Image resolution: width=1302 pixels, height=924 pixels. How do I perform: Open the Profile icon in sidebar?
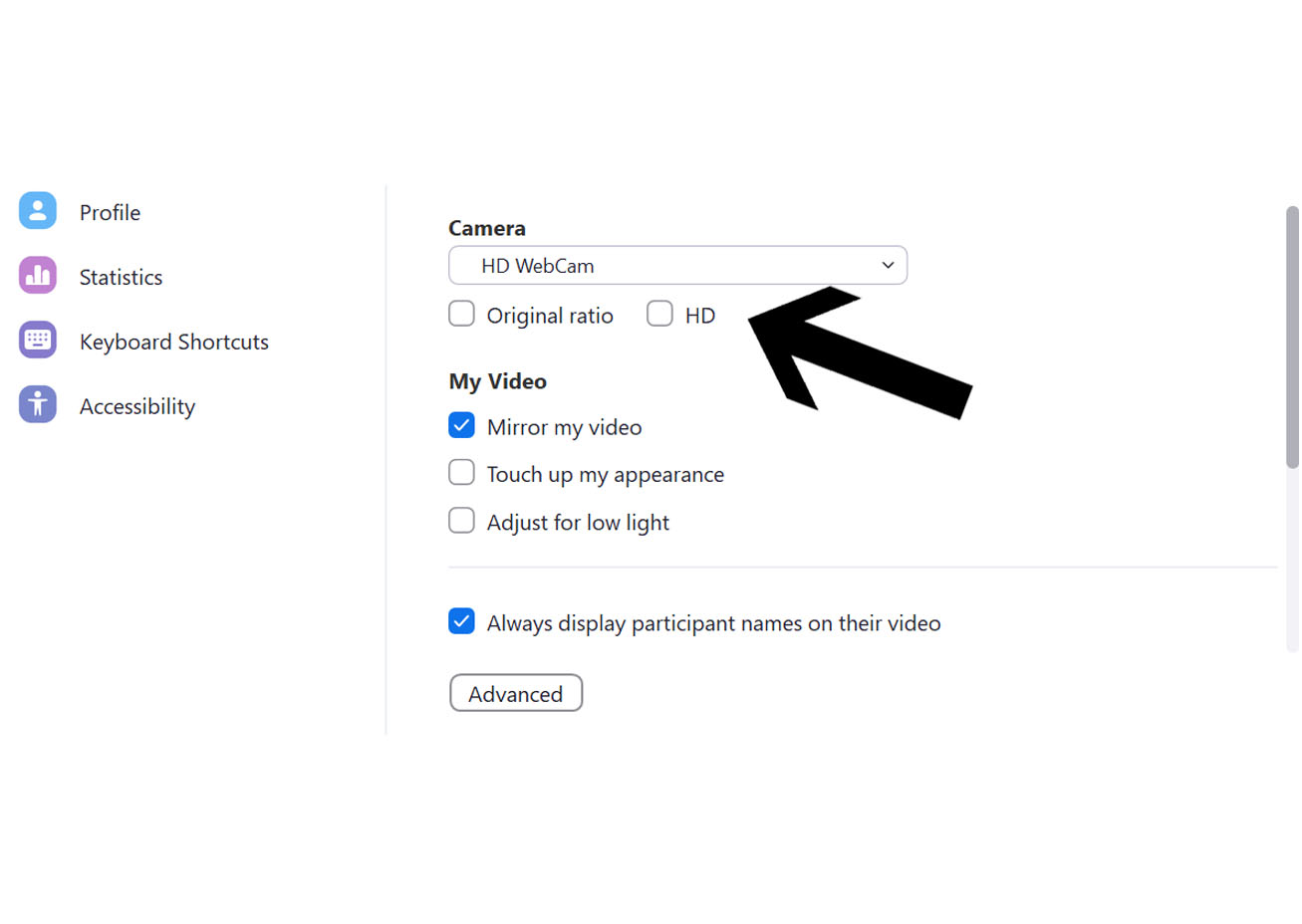[x=38, y=211]
